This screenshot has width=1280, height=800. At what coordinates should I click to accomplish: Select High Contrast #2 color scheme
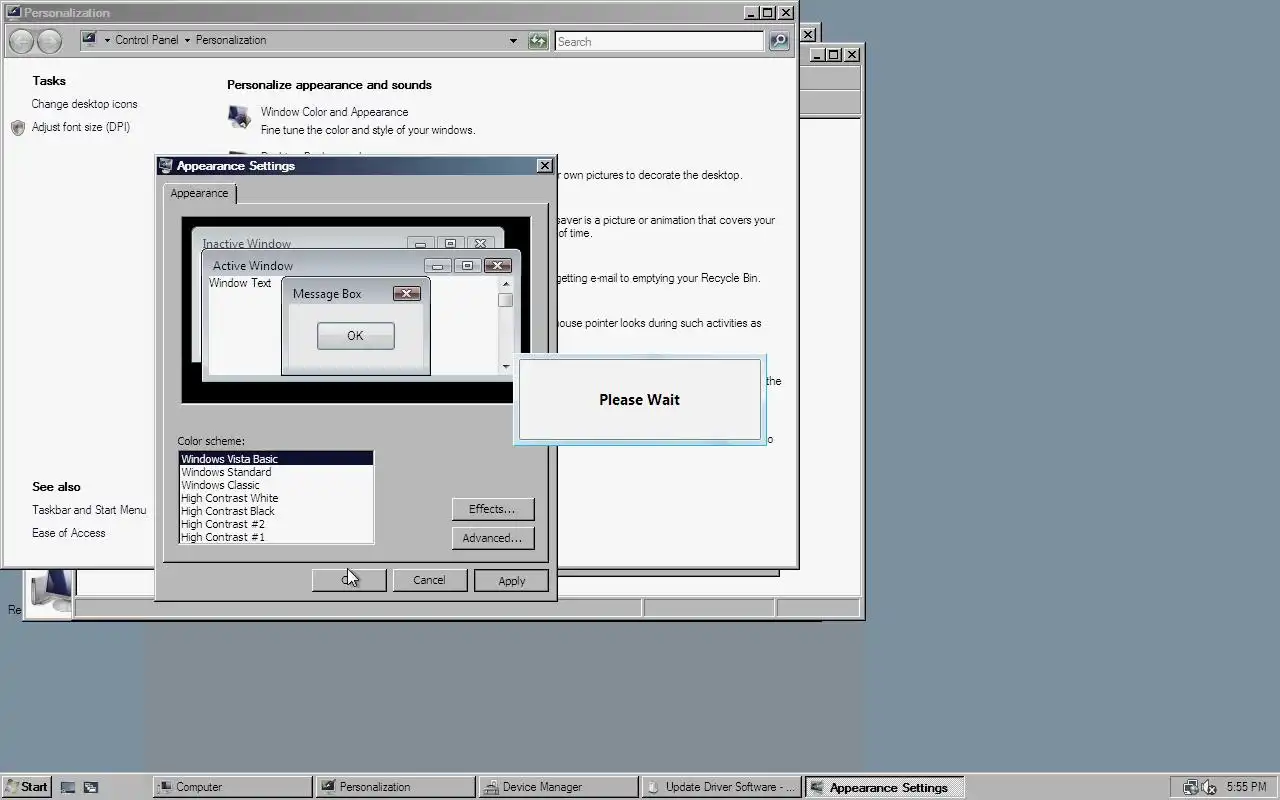click(276, 524)
